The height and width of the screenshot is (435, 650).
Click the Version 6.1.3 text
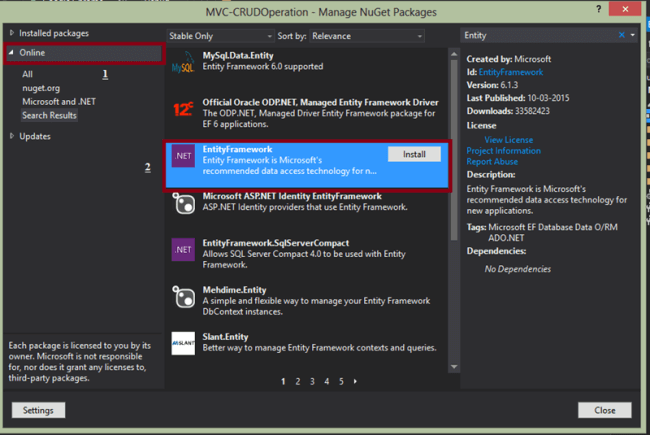pos(492,85)
